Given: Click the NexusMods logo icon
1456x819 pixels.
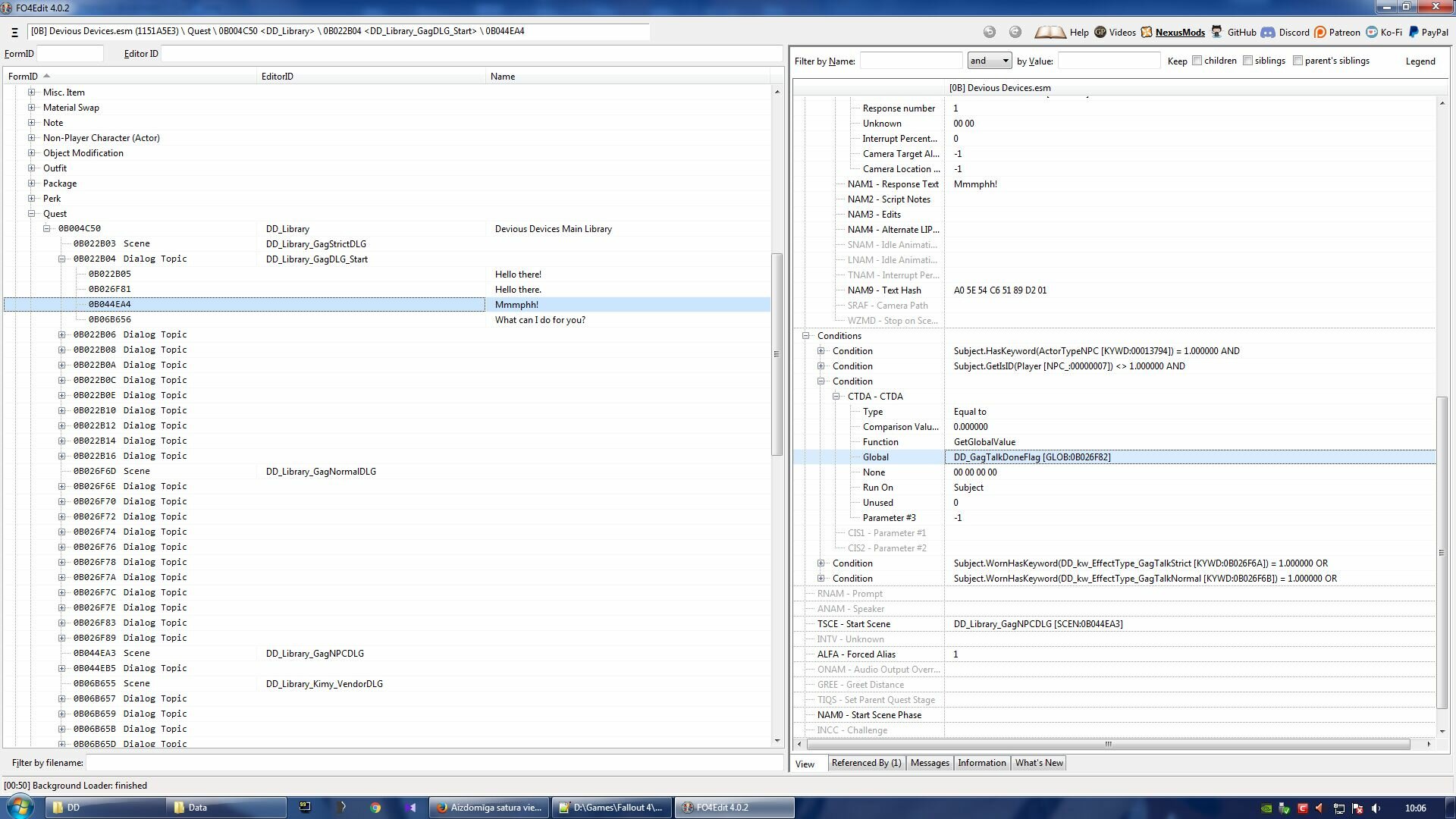Looking at the screenshot, I should [x=1147, y=32].
